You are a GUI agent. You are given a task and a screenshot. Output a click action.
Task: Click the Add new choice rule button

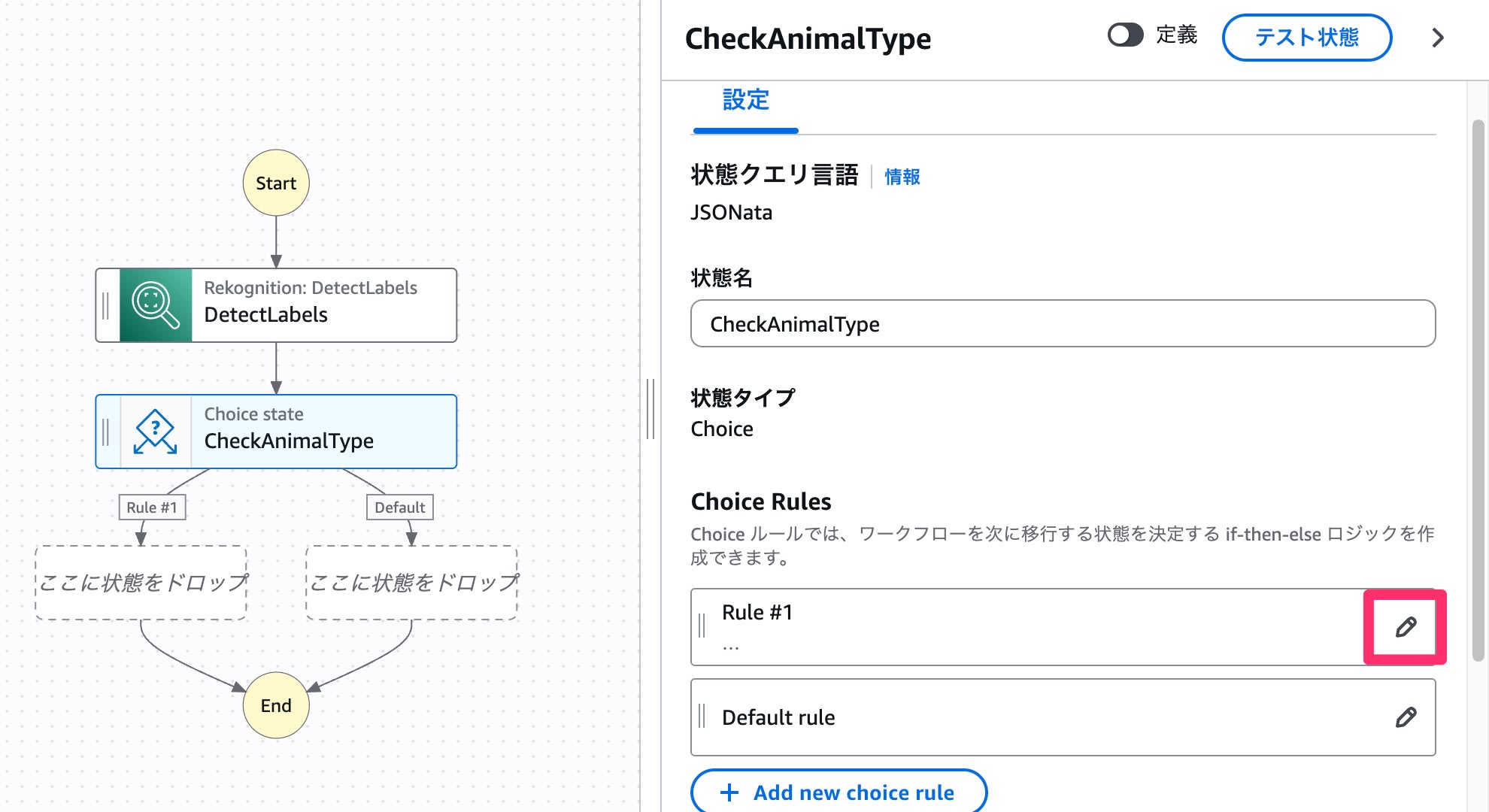click(x=839, y=792)
